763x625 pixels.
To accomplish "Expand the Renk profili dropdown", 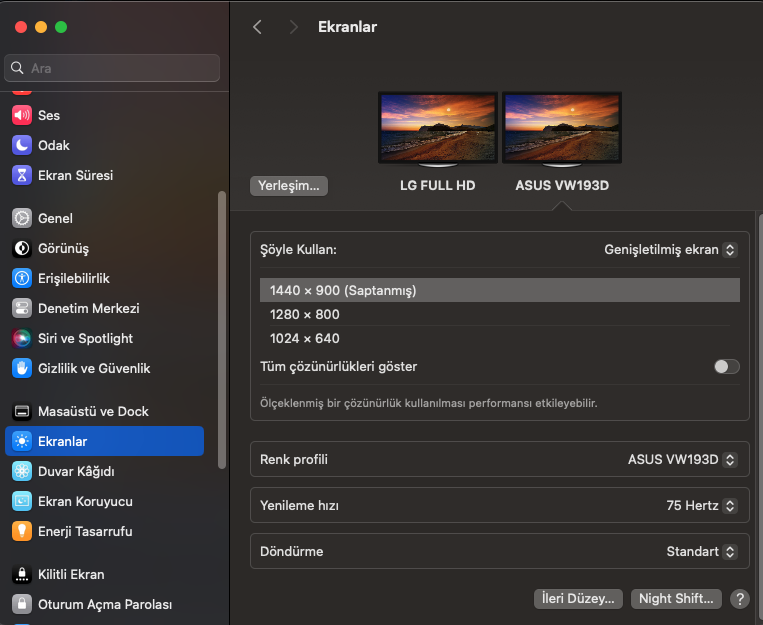I will pyautogui.click(x=682, y=460).
